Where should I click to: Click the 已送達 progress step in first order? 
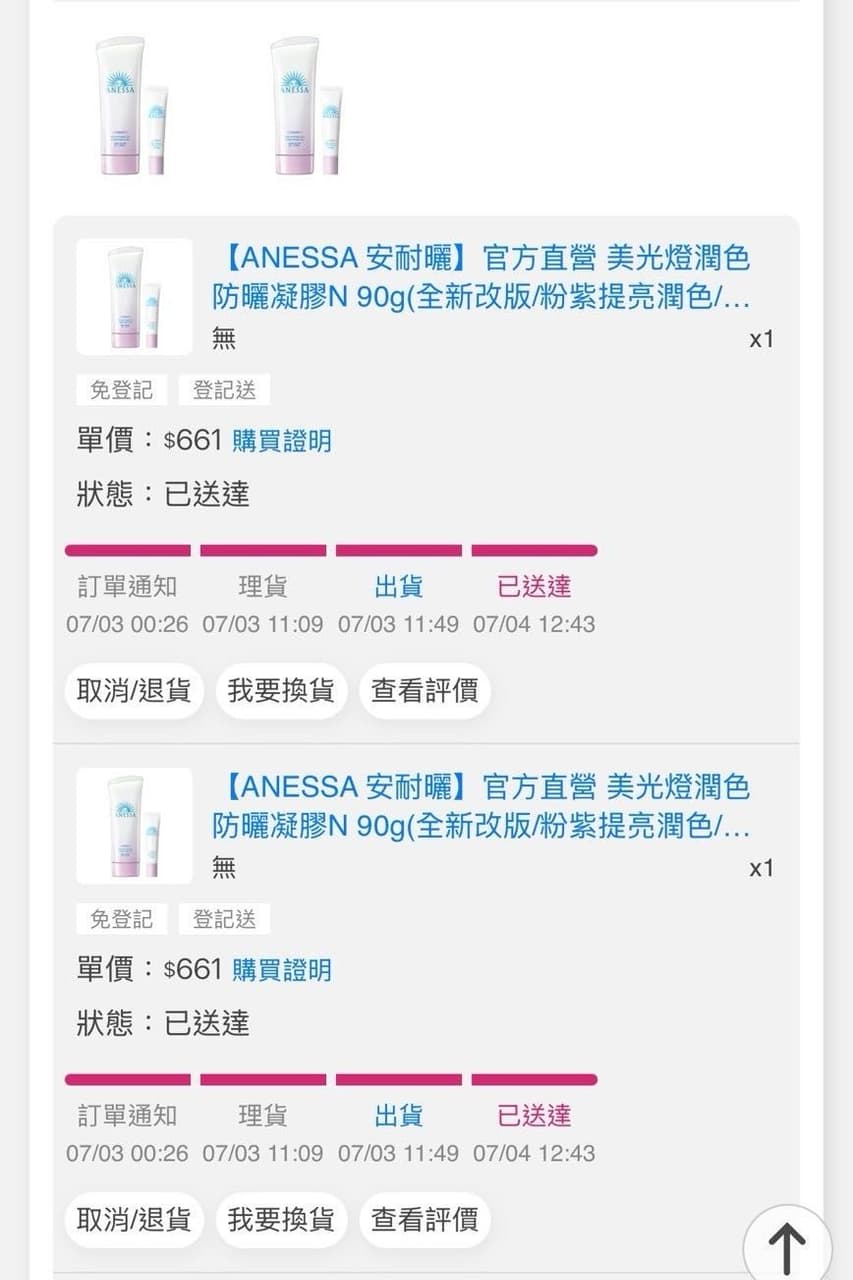[534, 587]
